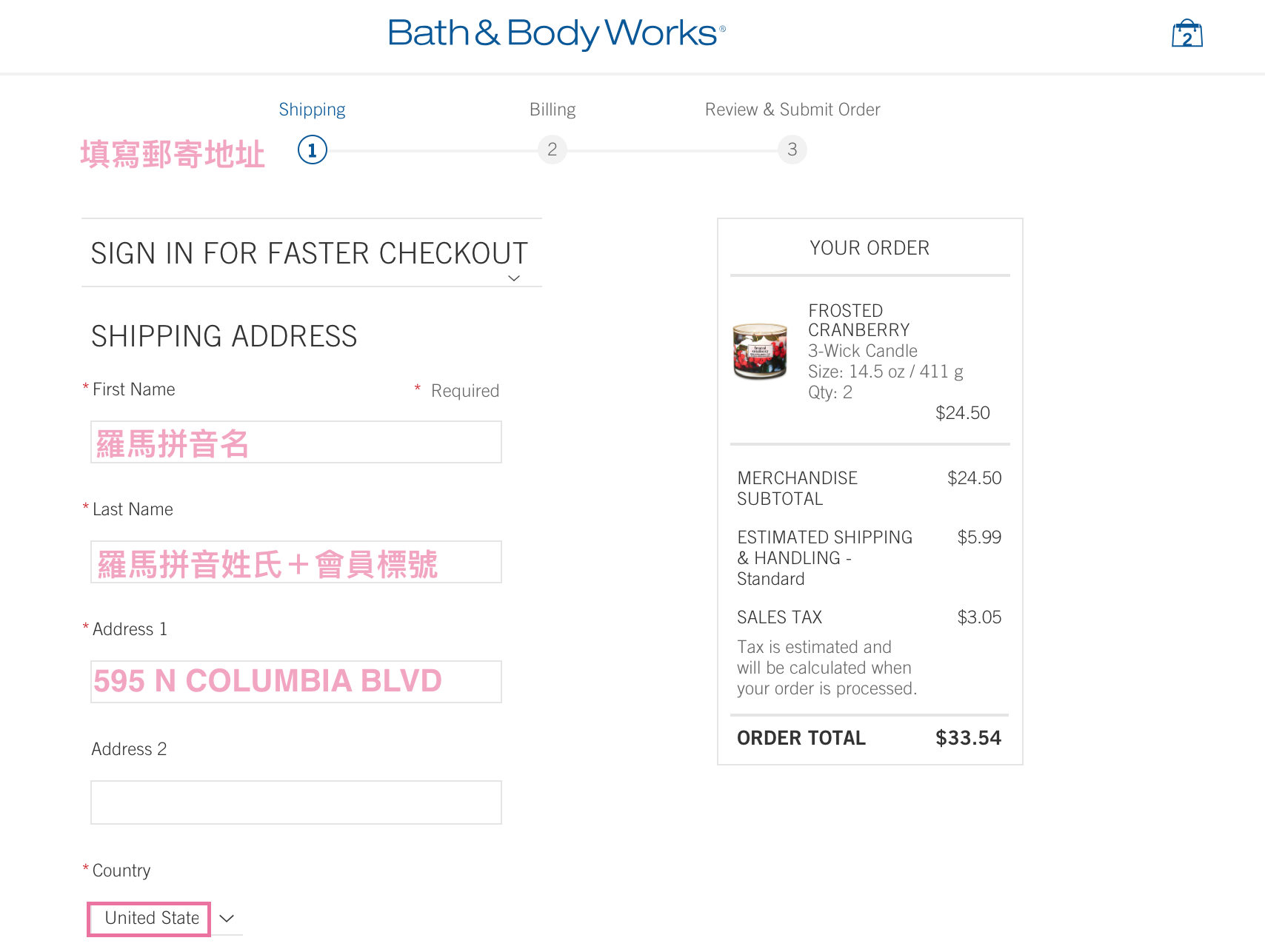Click the Frosted Cranberry product name link

pyautogui.click(x=858, y=320)
